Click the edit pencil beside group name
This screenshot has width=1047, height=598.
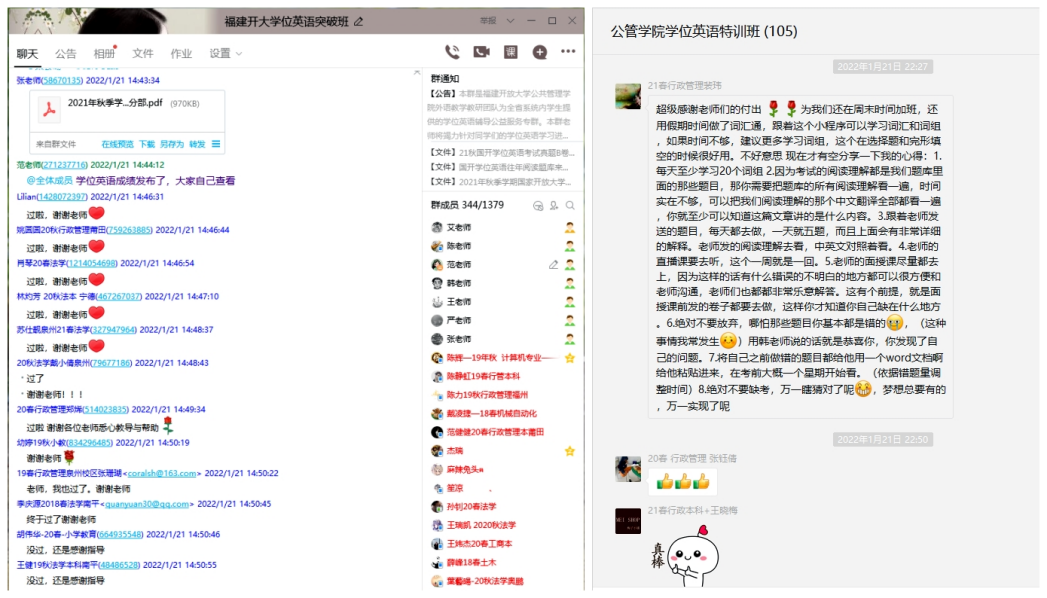(359, 21)
